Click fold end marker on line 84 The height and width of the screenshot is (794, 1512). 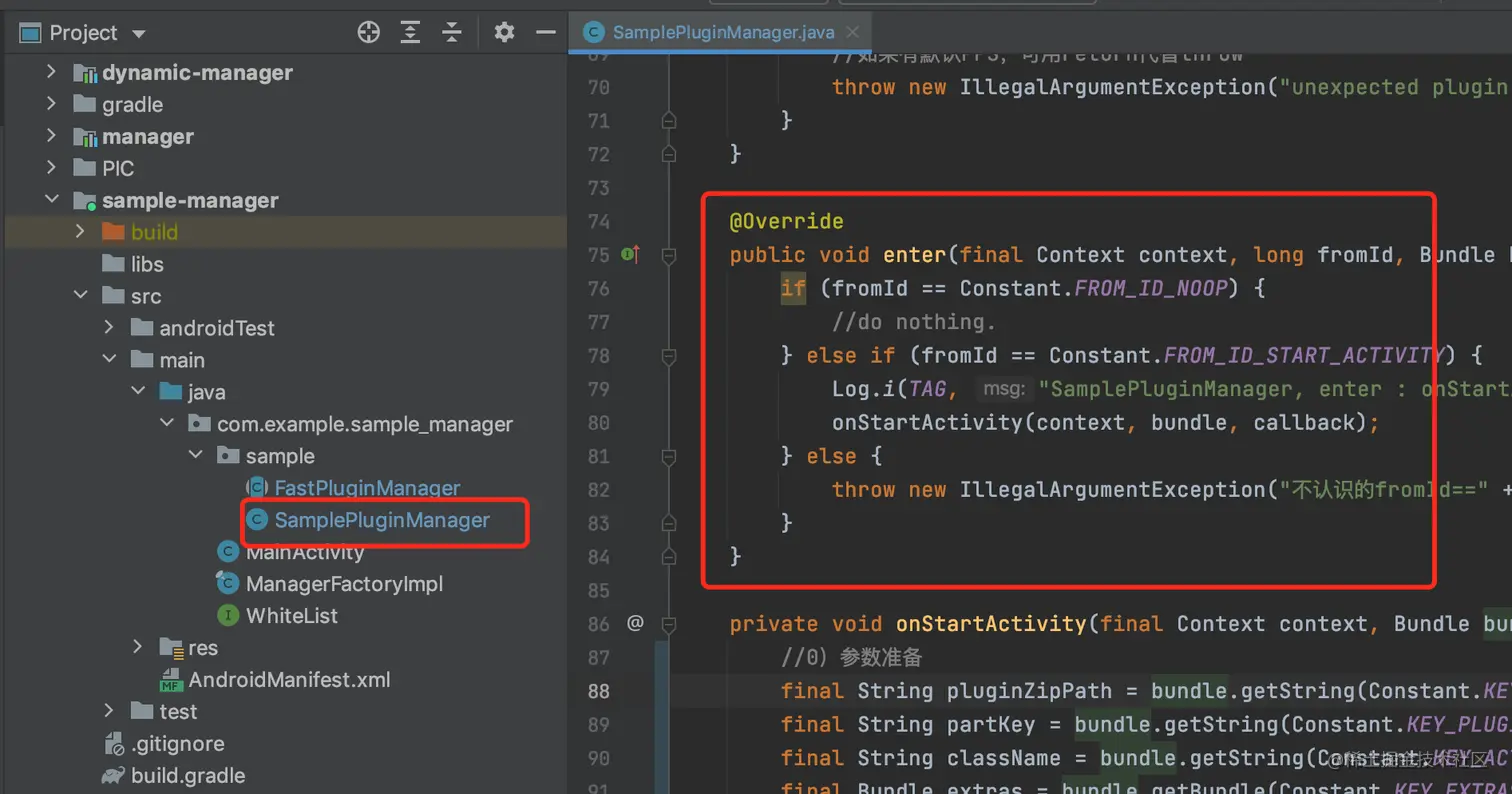(669, 557)
